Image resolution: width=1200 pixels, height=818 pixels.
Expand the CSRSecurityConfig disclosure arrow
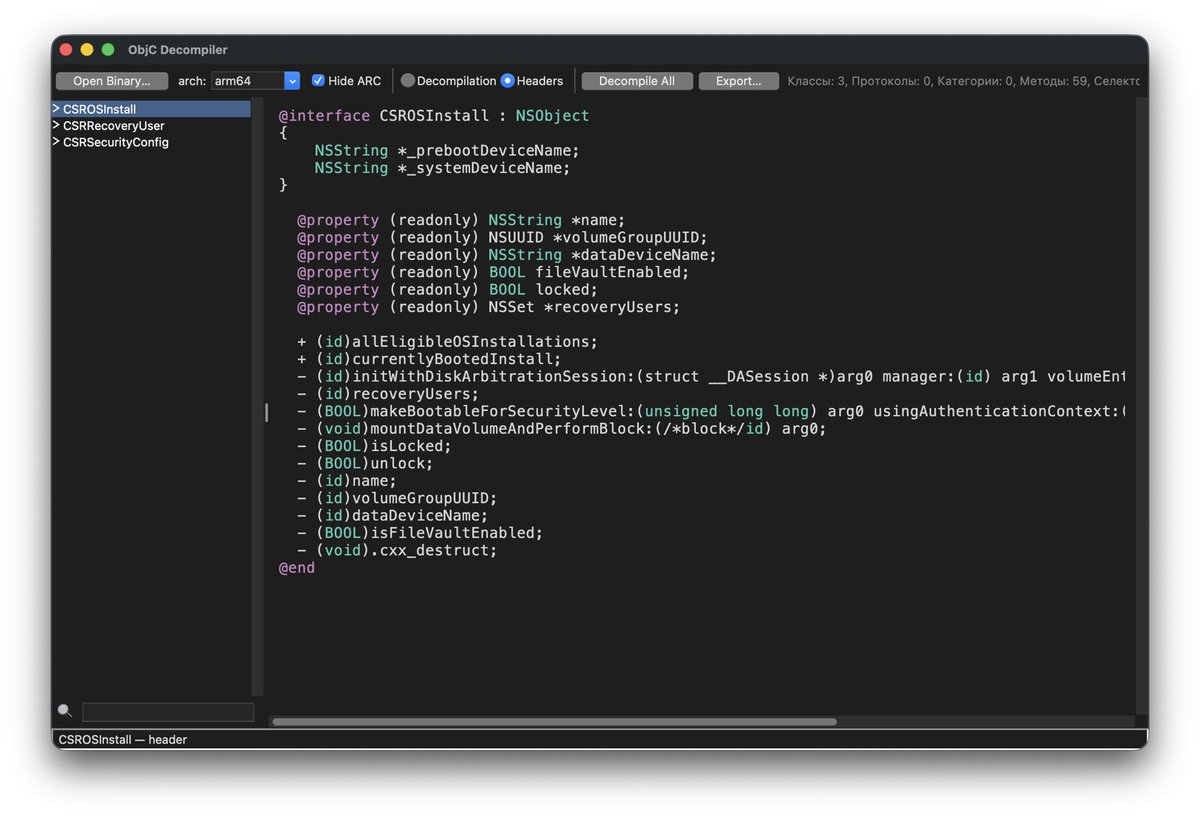56,142
